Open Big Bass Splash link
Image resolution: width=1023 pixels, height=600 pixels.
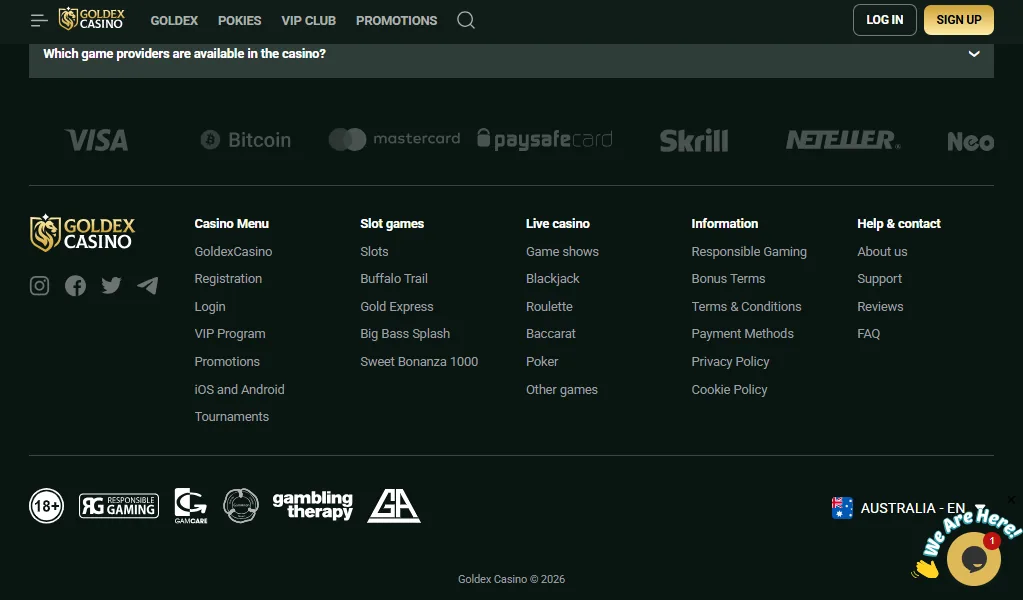[x=405, y=334]
